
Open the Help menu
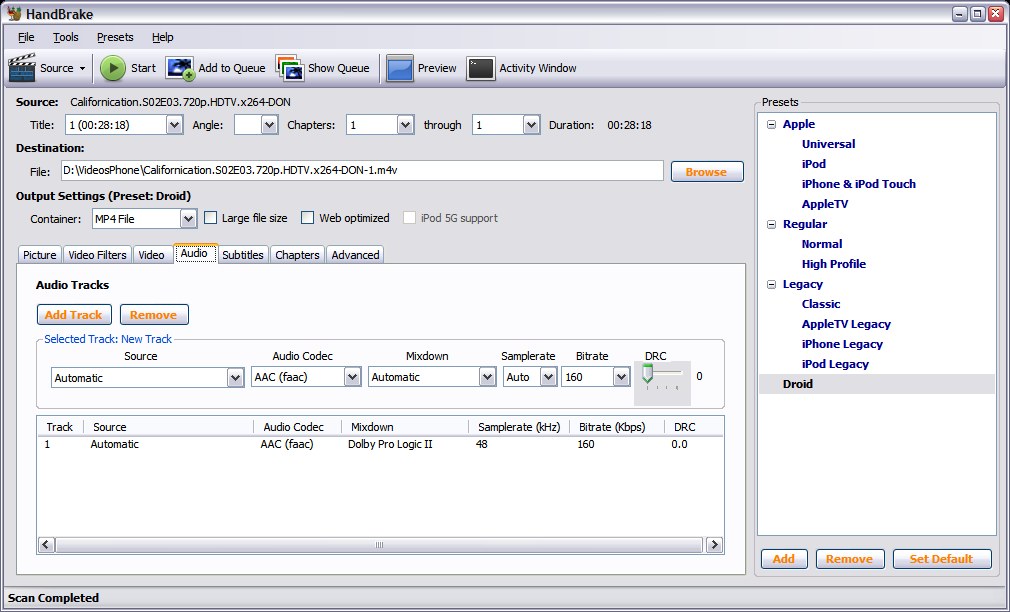coord(163,37)
